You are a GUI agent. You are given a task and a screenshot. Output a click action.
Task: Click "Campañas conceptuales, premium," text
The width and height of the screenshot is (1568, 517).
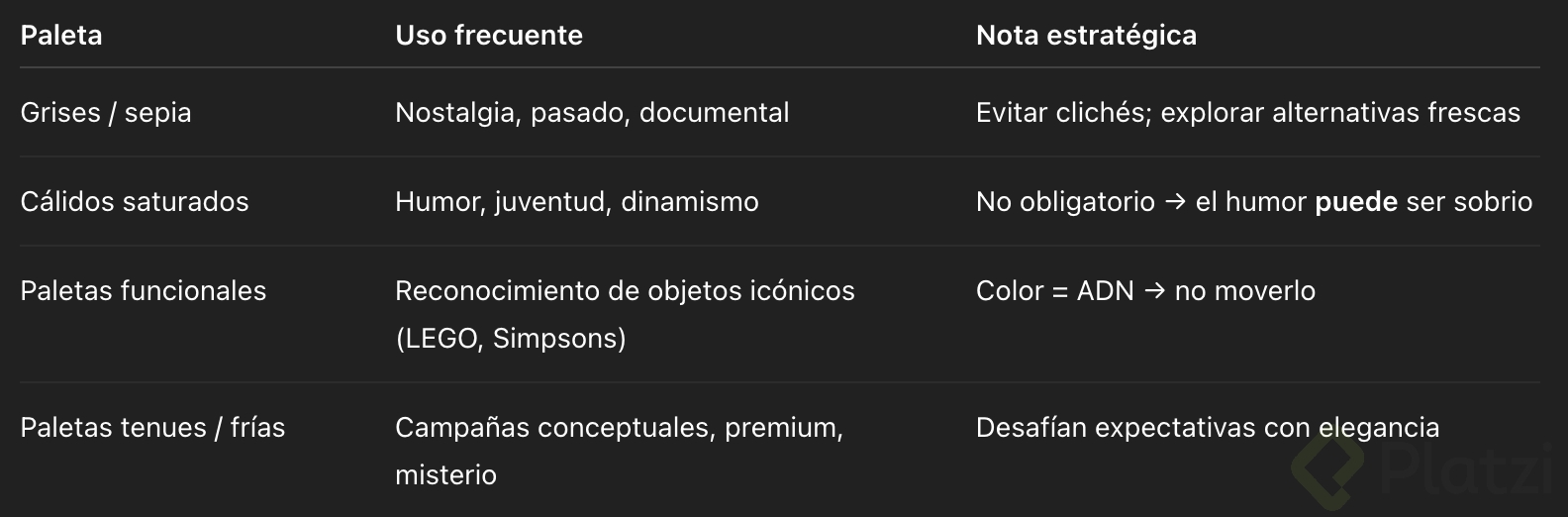[619, 428]
